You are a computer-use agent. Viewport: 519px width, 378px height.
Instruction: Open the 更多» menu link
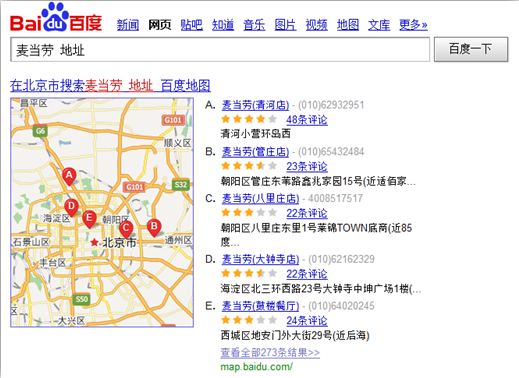413,25
